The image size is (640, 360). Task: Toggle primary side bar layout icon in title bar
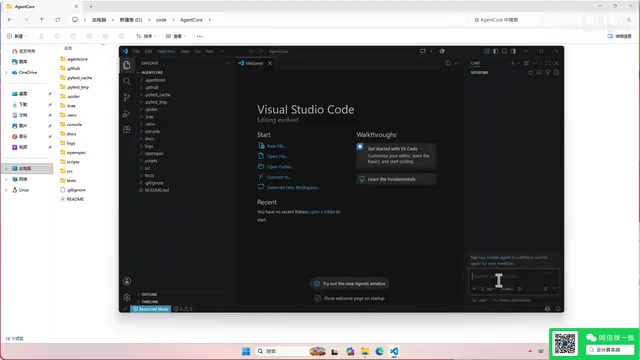tap(496, 51)
